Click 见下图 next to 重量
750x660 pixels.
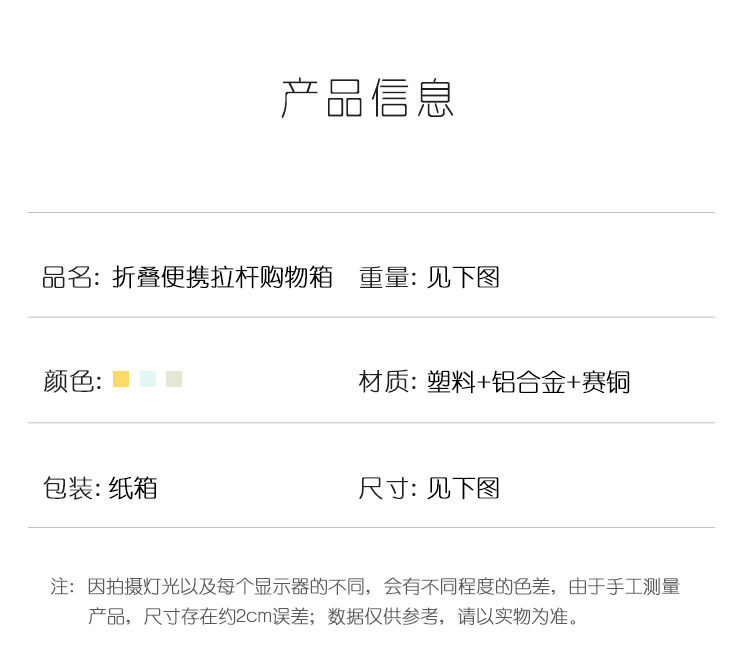(x=463, y=277)
